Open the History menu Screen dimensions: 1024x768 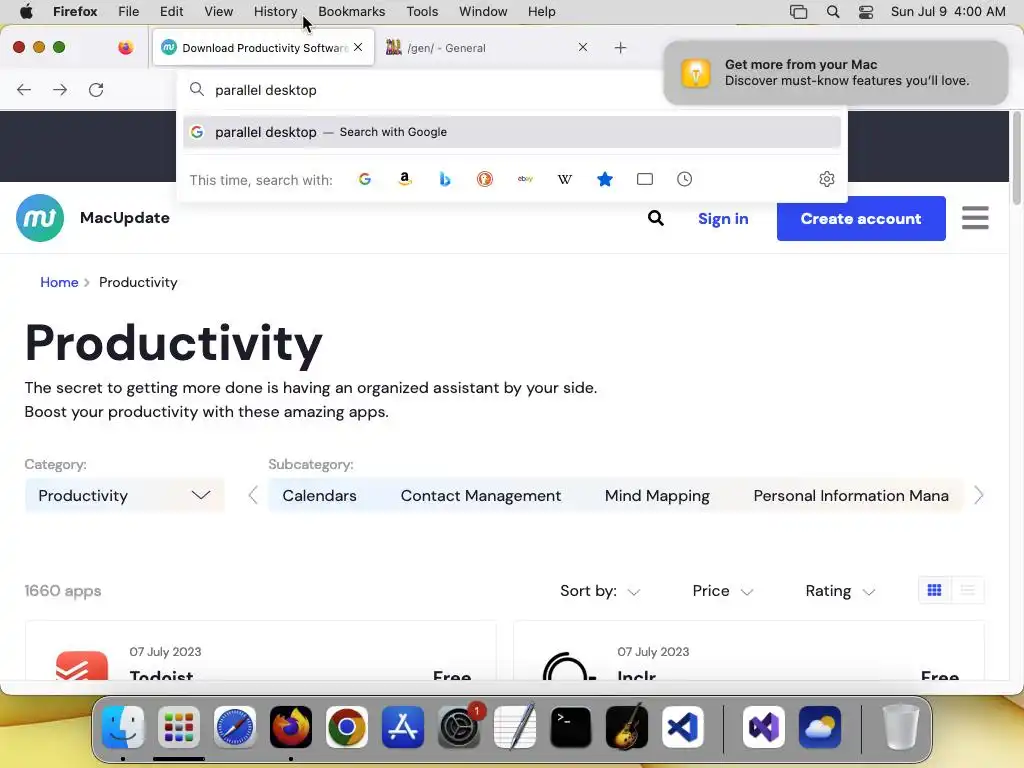pos(275,12)
